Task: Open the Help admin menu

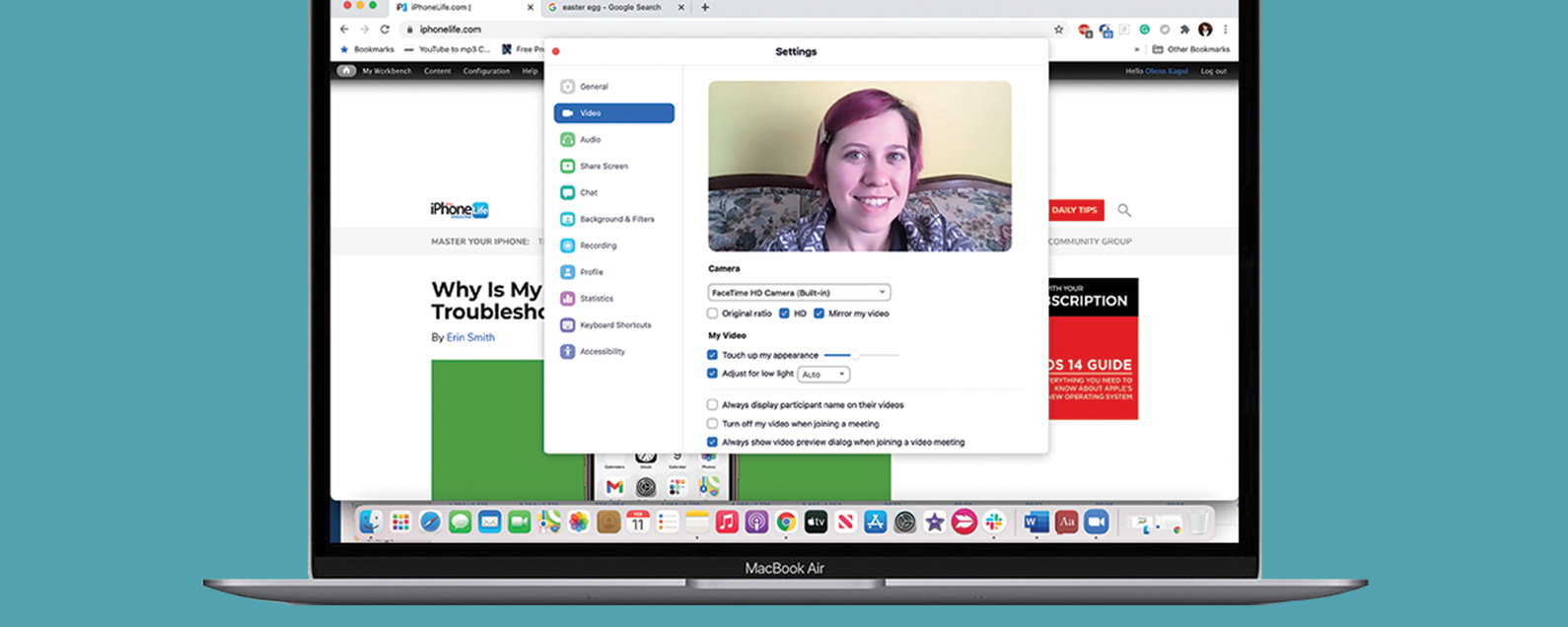Action: point(530,71)
